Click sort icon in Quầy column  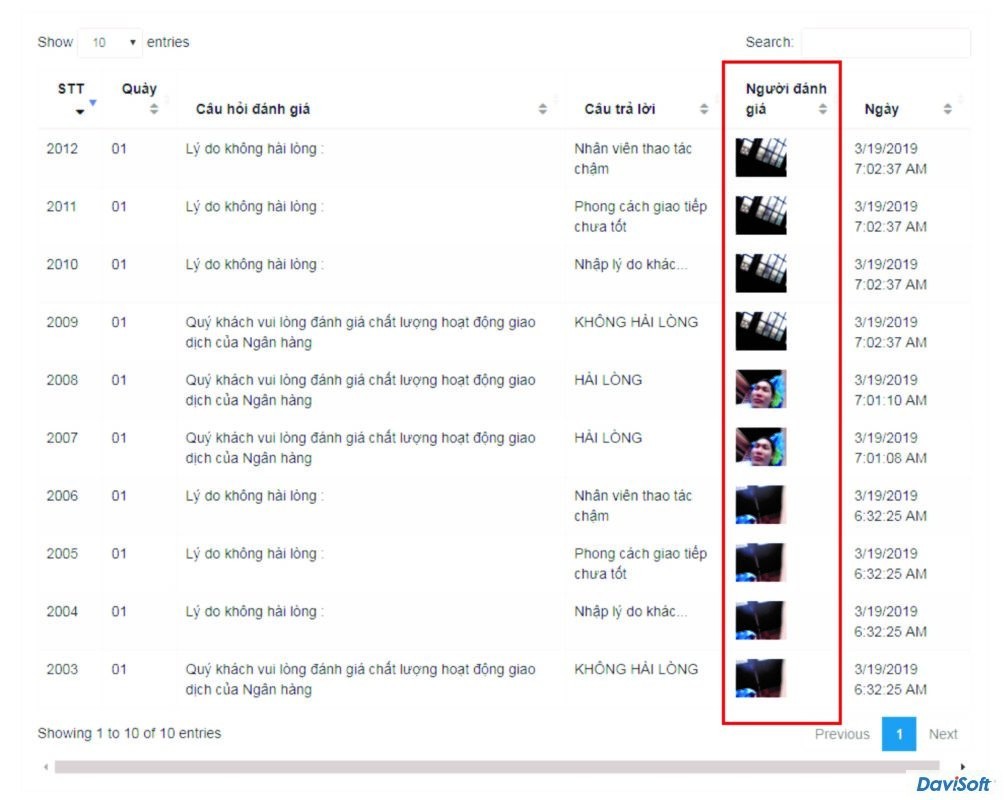[x=153, y=109]
